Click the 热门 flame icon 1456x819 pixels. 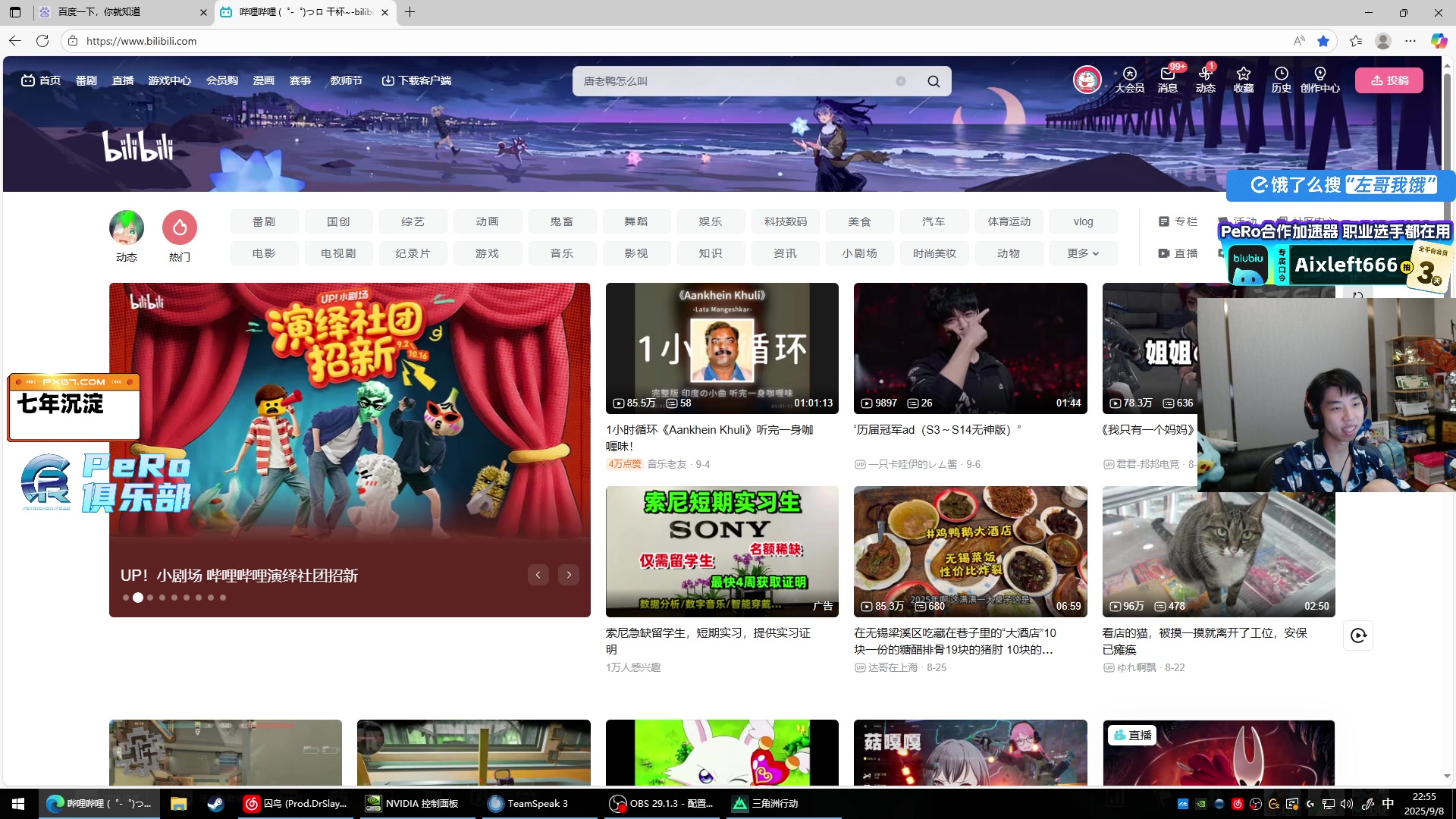pos(180,227)
